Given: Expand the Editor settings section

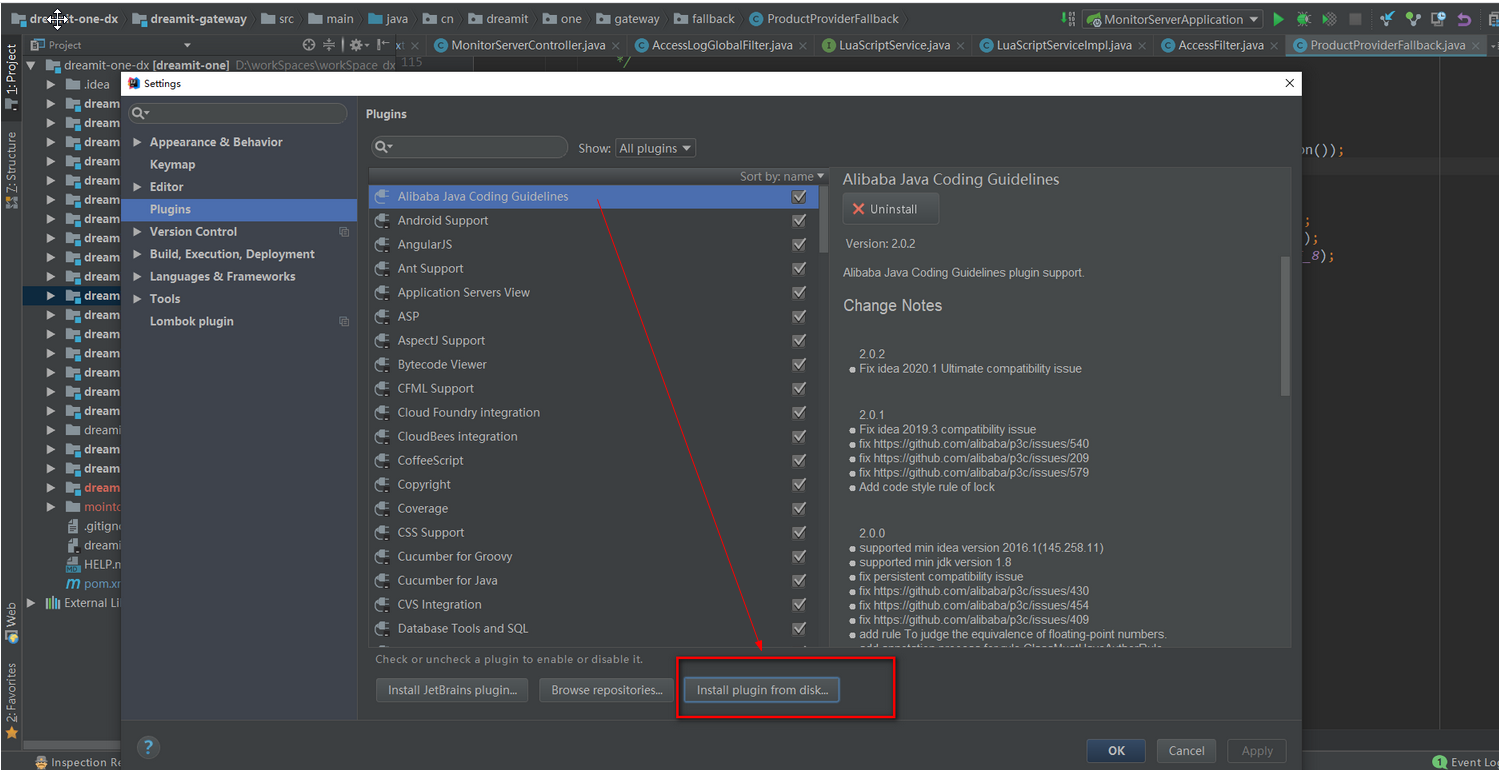Looking at the screenshot, I should 138,187.
